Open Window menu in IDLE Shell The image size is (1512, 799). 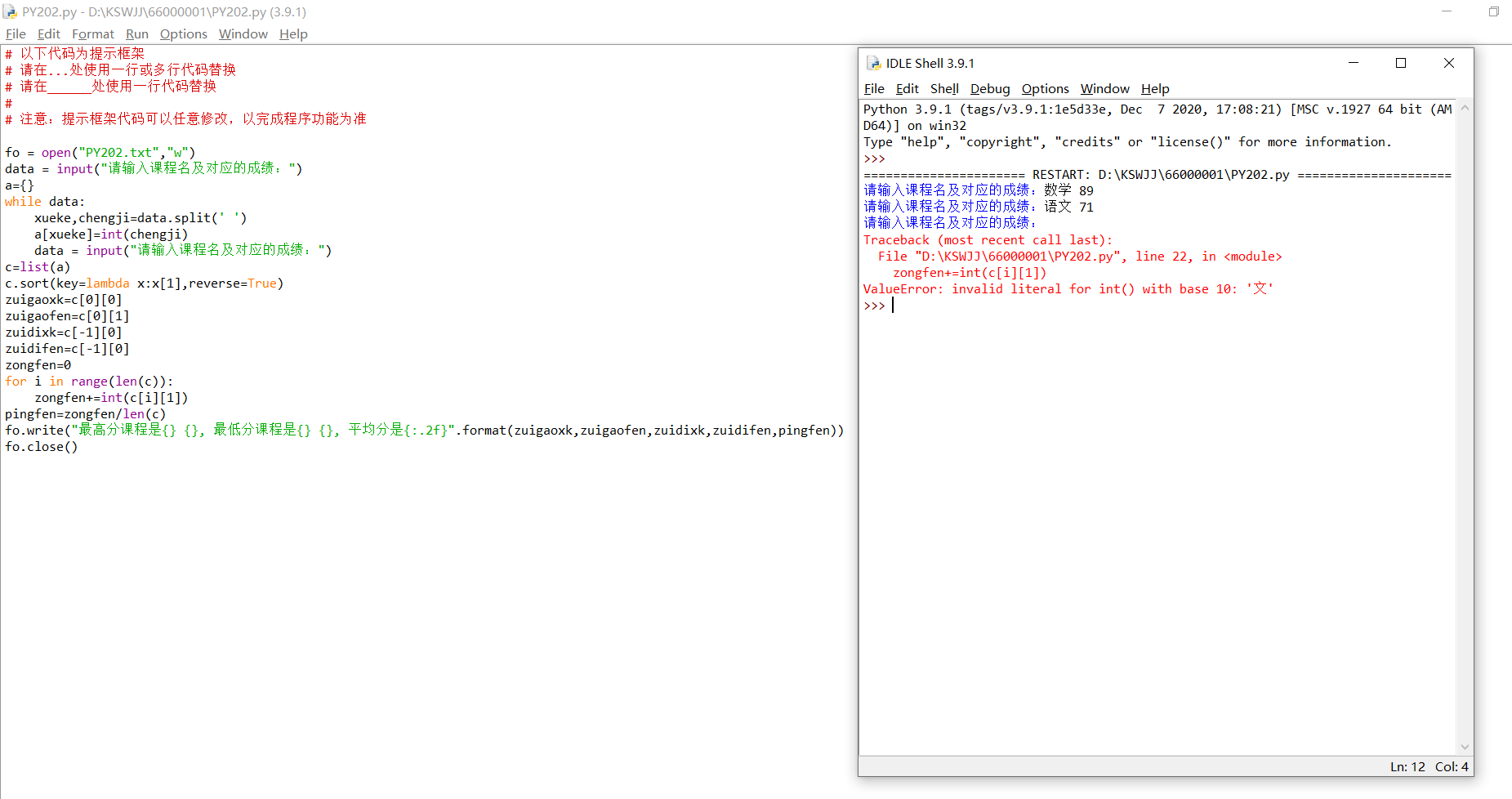pyautogui.click(x=1105, y=88)
